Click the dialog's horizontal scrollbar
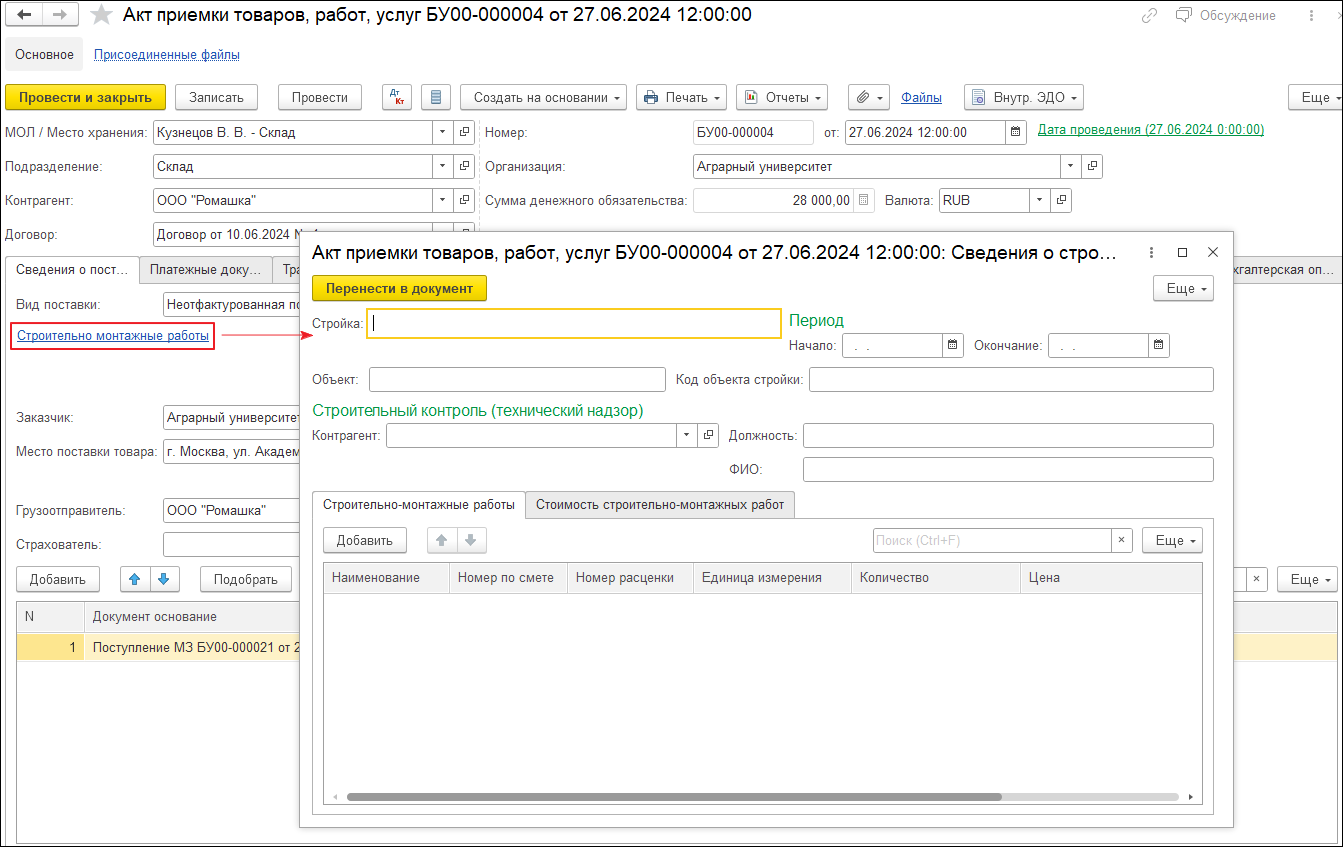Viewport: 1343px width, 847px height. (674, 797)
